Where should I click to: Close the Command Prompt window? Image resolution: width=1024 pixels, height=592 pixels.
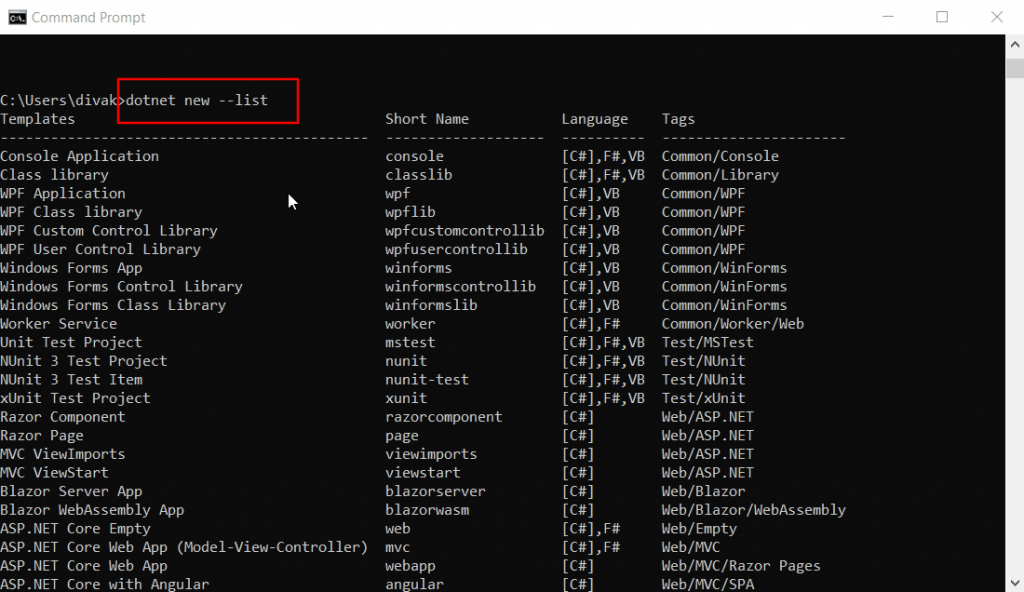(997, 17)
